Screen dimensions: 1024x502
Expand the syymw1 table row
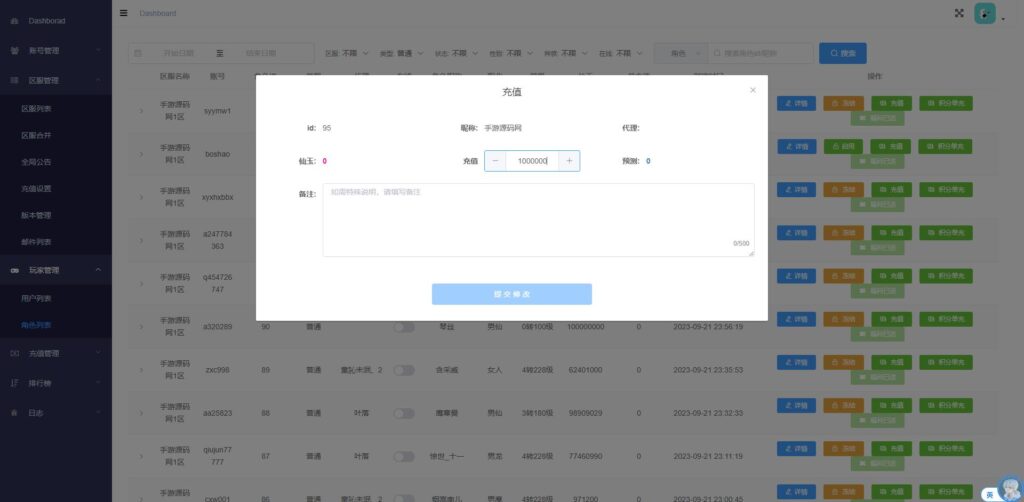(x=140, y=111)
